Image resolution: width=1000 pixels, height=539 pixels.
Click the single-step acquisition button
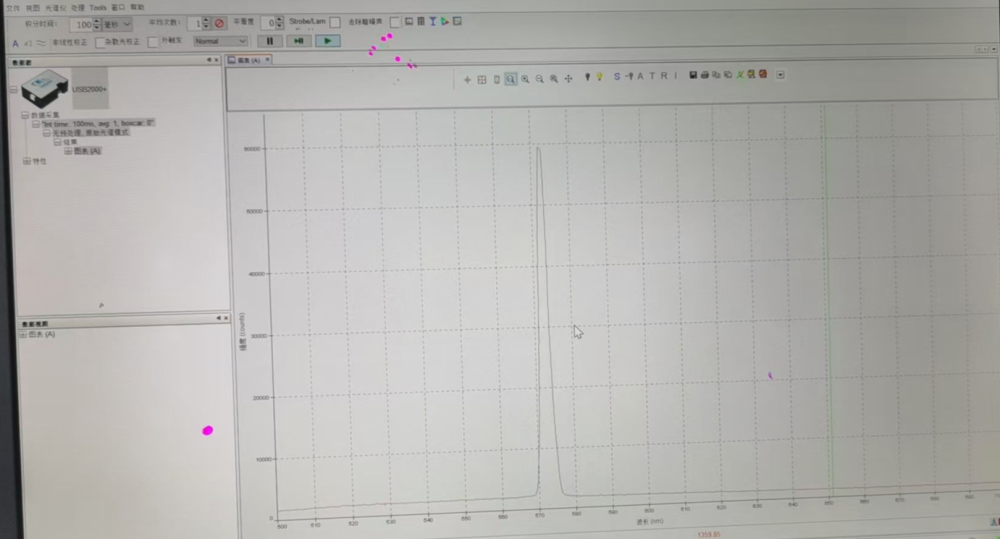[298, 41]
